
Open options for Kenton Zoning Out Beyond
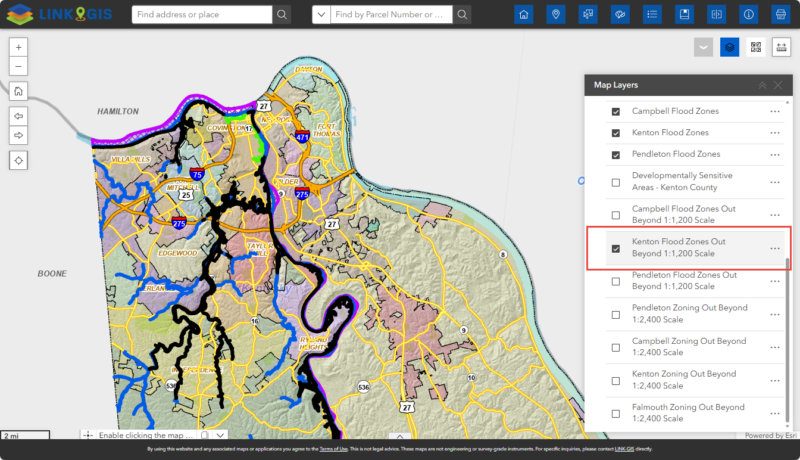click(774, 381)
